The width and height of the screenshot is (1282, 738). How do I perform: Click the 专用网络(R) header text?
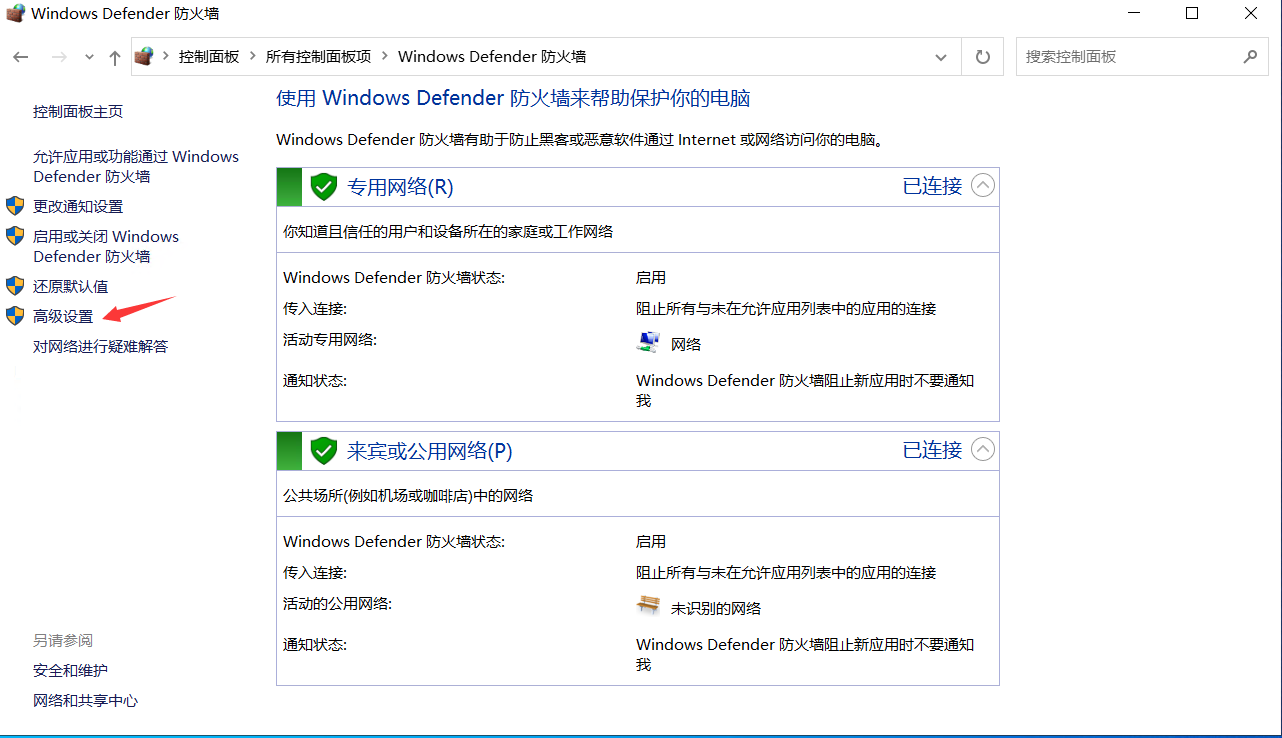click(400, 187)
